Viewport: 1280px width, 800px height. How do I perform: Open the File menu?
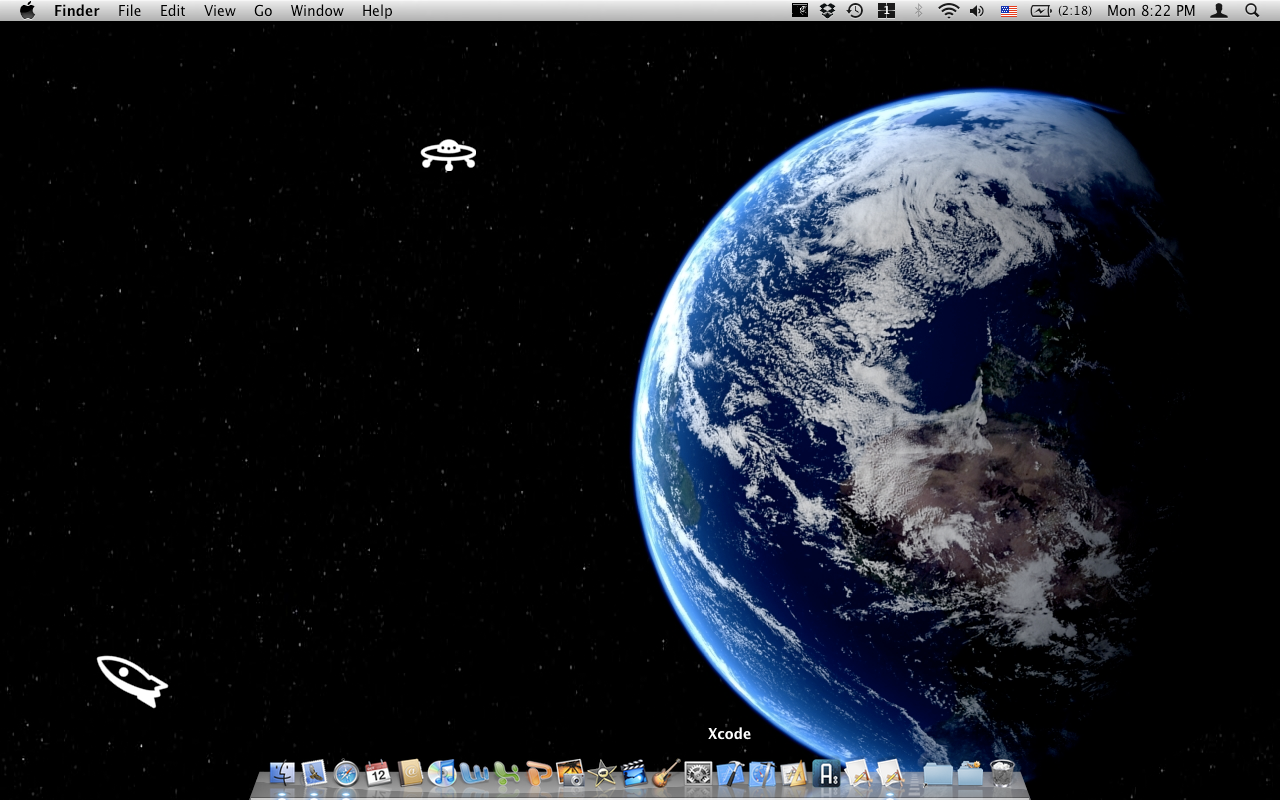[x=129, y=11]
